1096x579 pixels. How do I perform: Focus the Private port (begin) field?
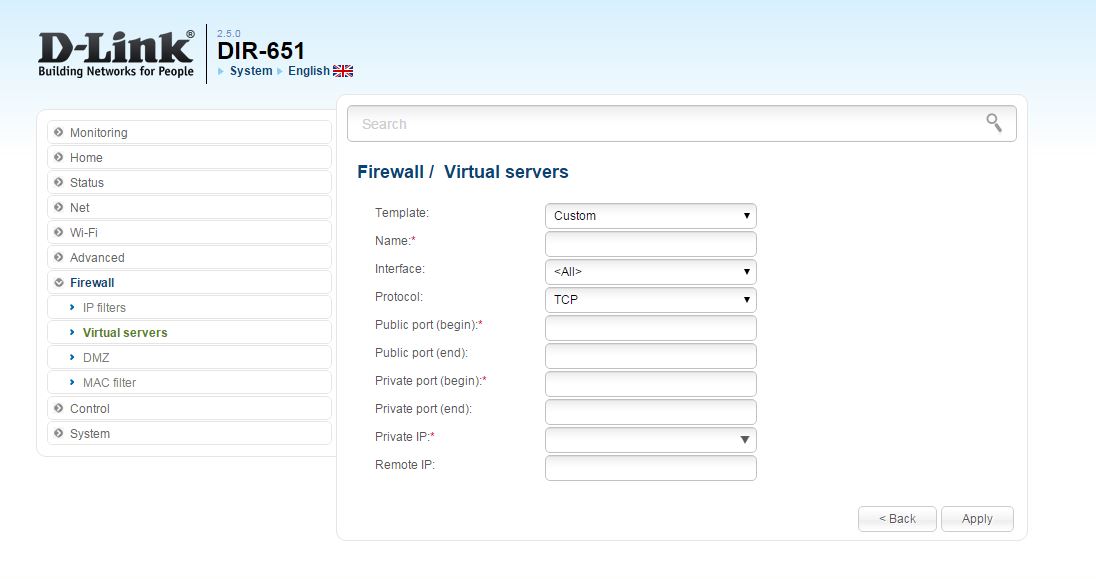(x=651, y=383)
